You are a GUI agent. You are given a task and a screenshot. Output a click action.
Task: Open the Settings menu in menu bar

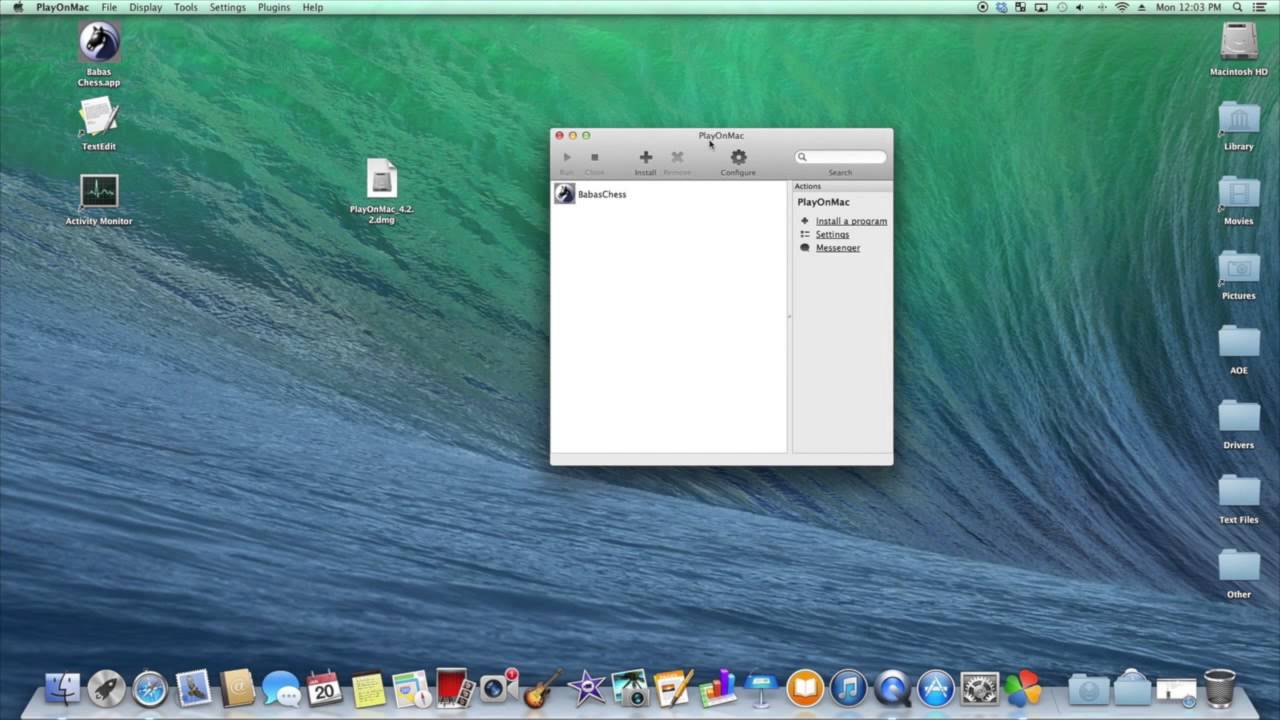227,7
